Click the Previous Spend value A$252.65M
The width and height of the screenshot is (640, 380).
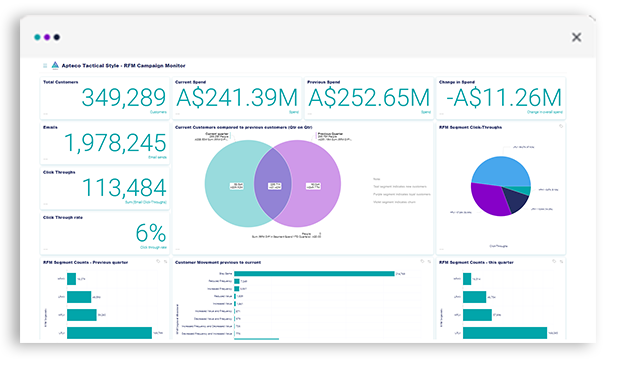point(369,98)
